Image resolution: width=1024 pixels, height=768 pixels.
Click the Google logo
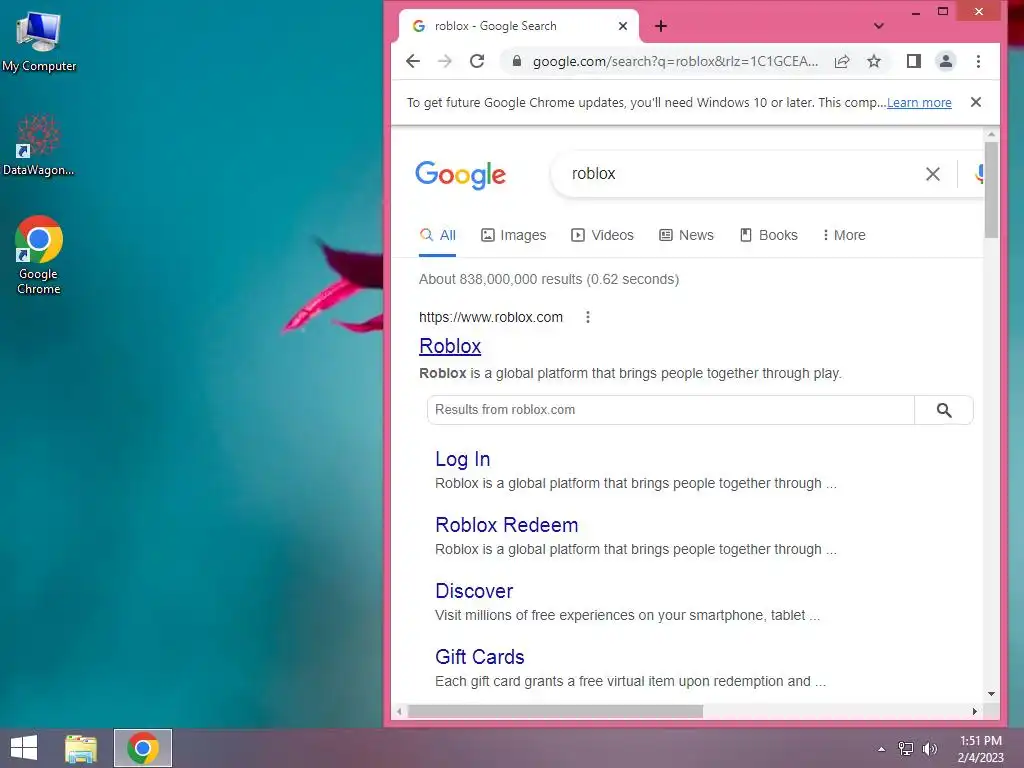click(460, 174)
